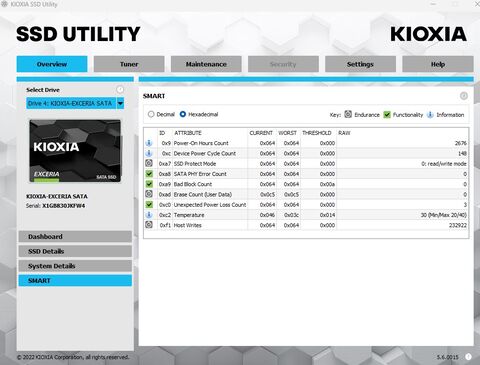The image size is (480, 365).
Task: Select the Bad Block Count attribute
Action: click(193, 184)
